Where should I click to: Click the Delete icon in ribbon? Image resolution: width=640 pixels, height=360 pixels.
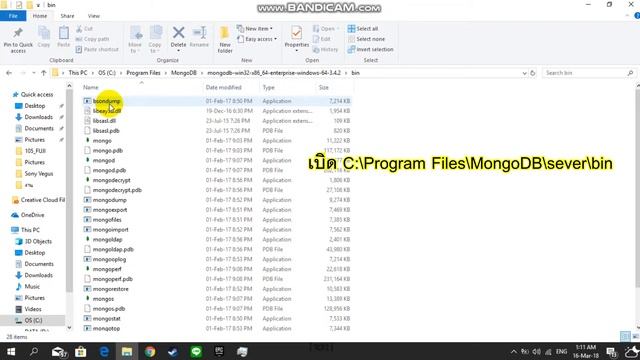[178, 33]
